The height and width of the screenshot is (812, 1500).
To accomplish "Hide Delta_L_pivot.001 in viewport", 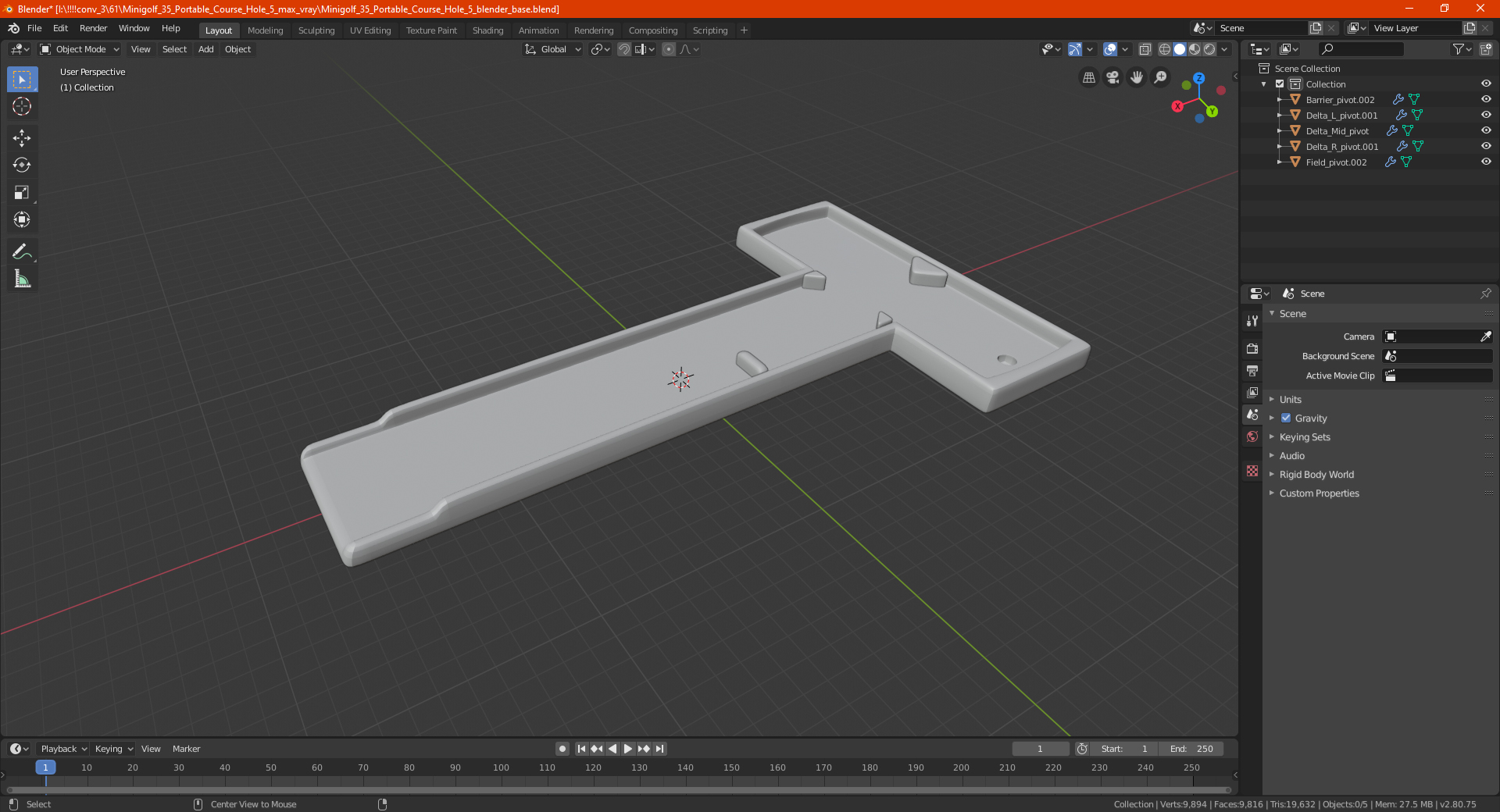I will [x=1486, y=116].
